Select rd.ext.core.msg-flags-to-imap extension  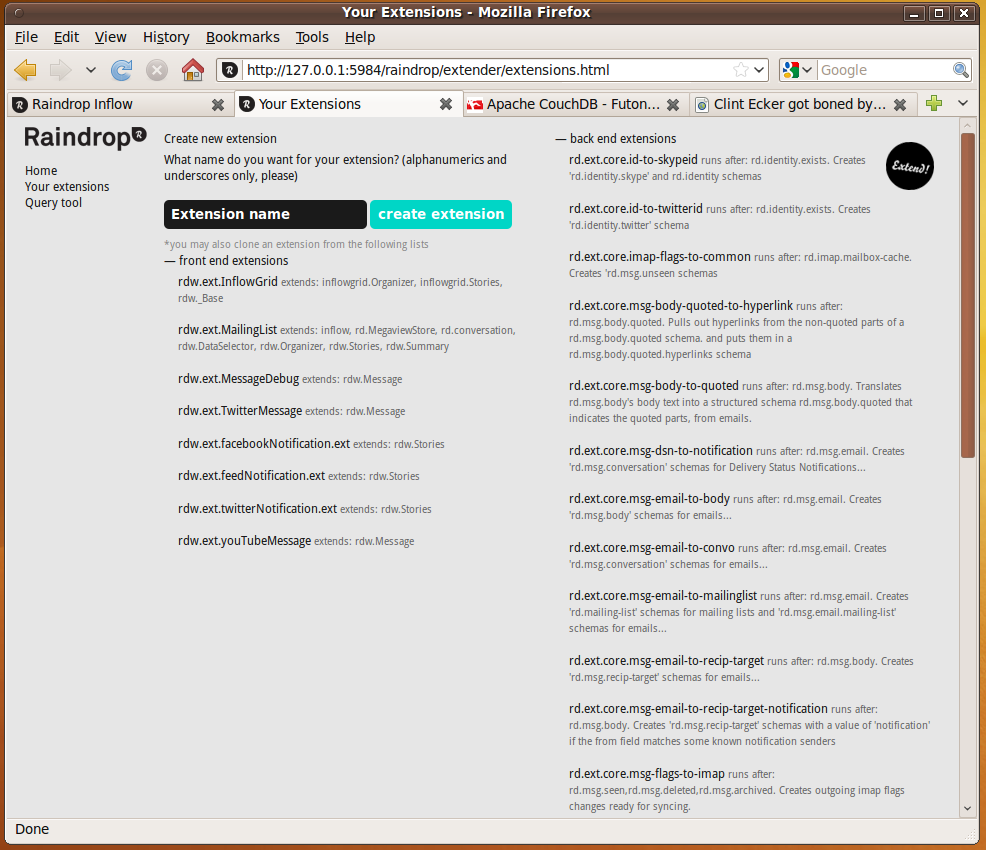coord(647,773)
